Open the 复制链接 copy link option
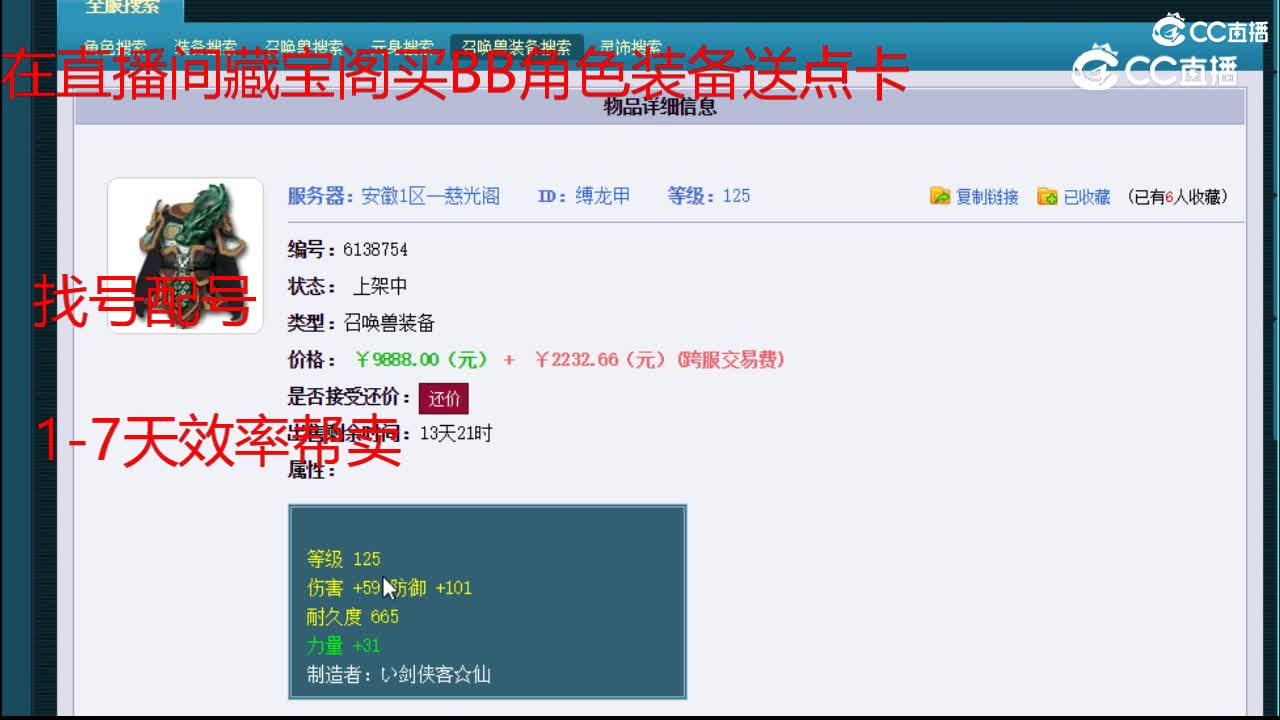Screen dimensions: 1280x720 point(988,196)
